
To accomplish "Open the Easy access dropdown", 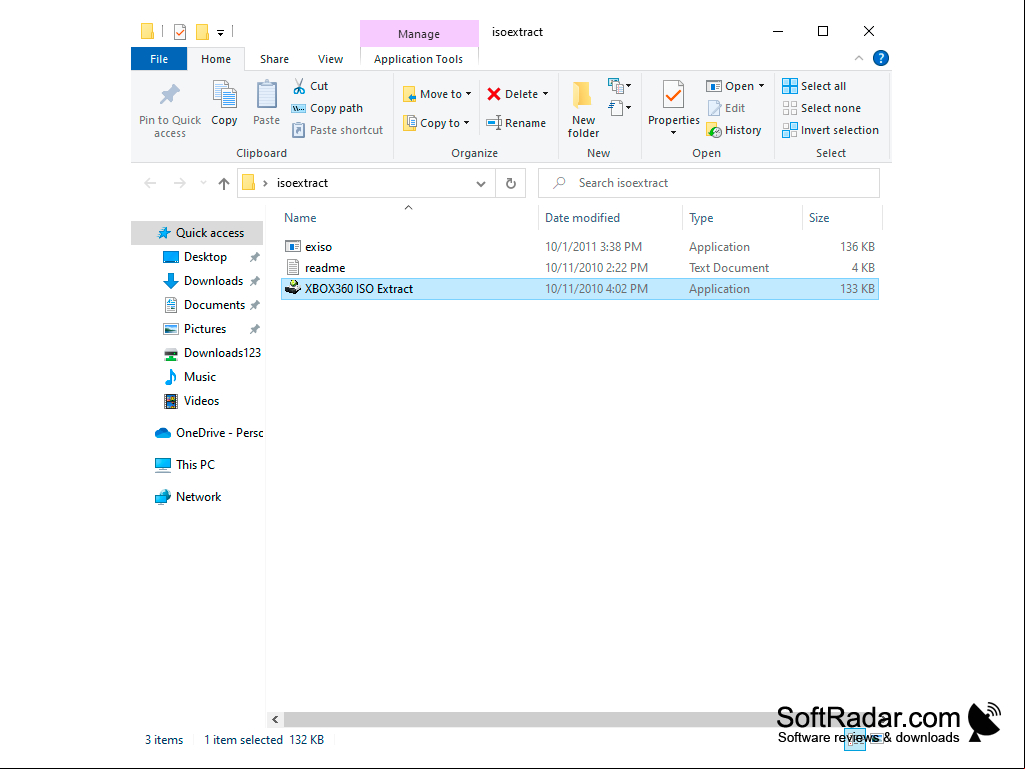I will tap(619, 107).
